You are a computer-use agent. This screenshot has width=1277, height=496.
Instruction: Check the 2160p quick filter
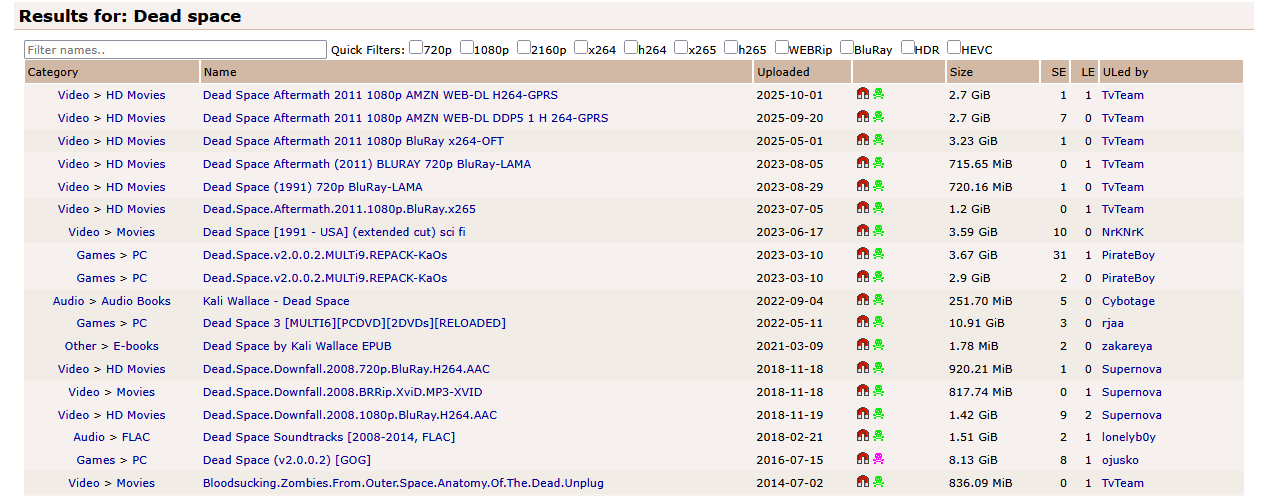523,47
